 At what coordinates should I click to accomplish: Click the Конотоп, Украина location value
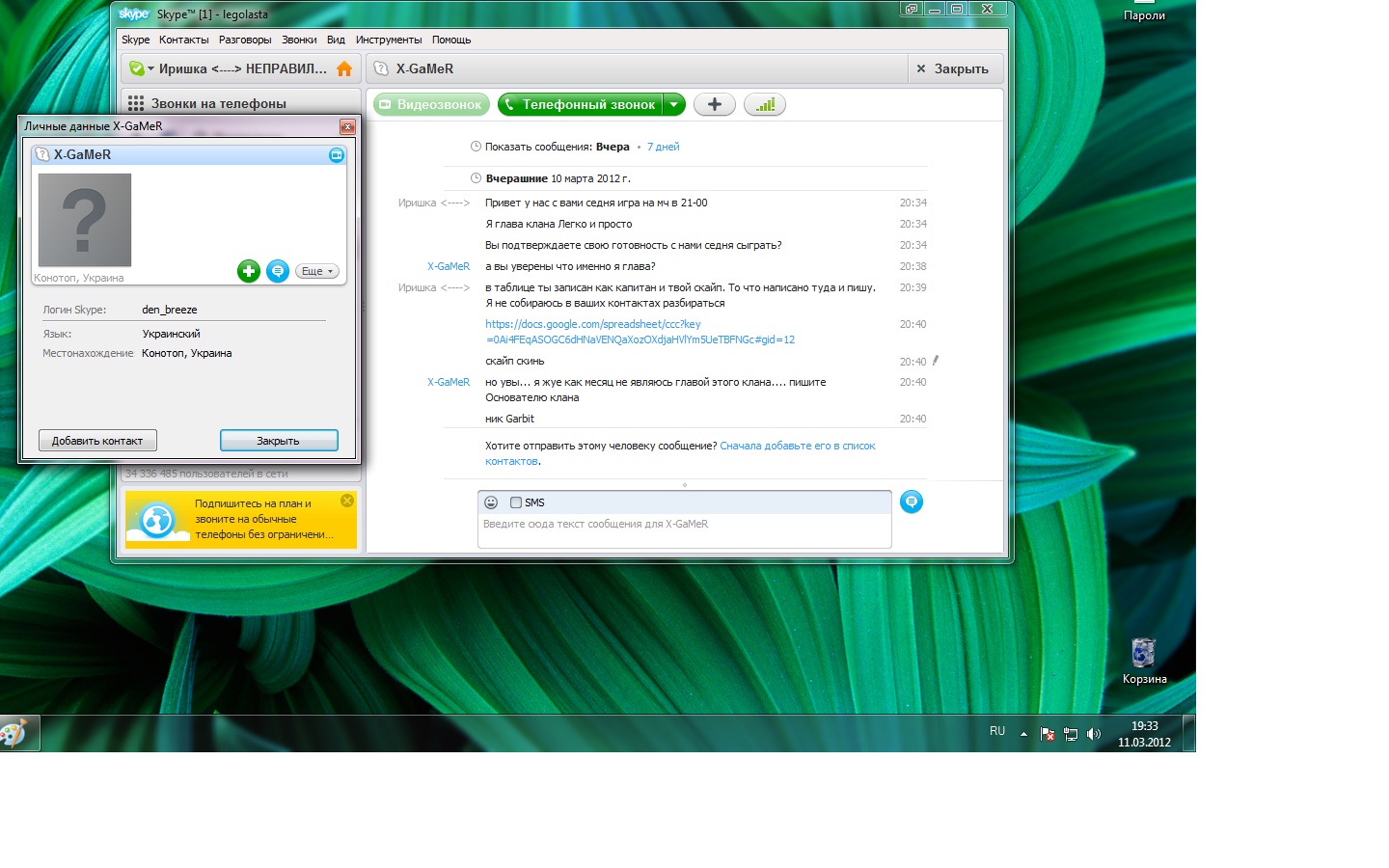[187, 353]
